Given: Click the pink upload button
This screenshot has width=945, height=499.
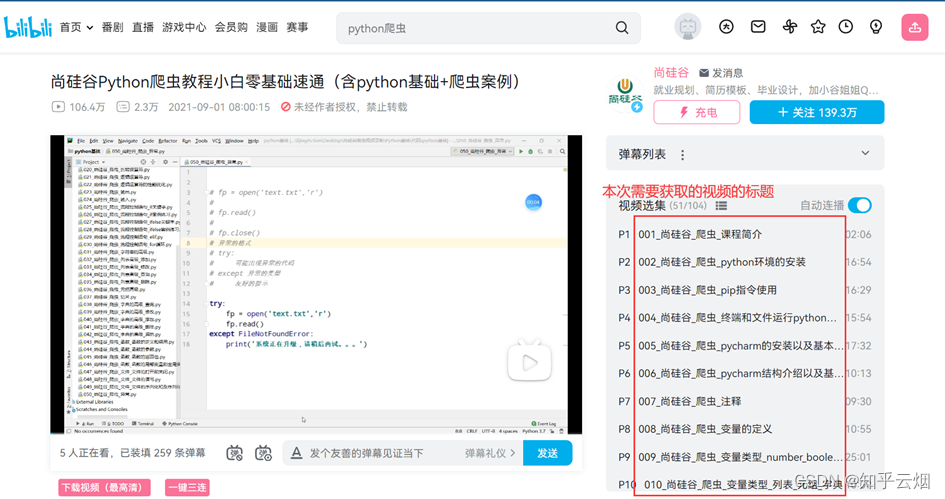Looking at the screenshot, I should (x=914, y=27).
